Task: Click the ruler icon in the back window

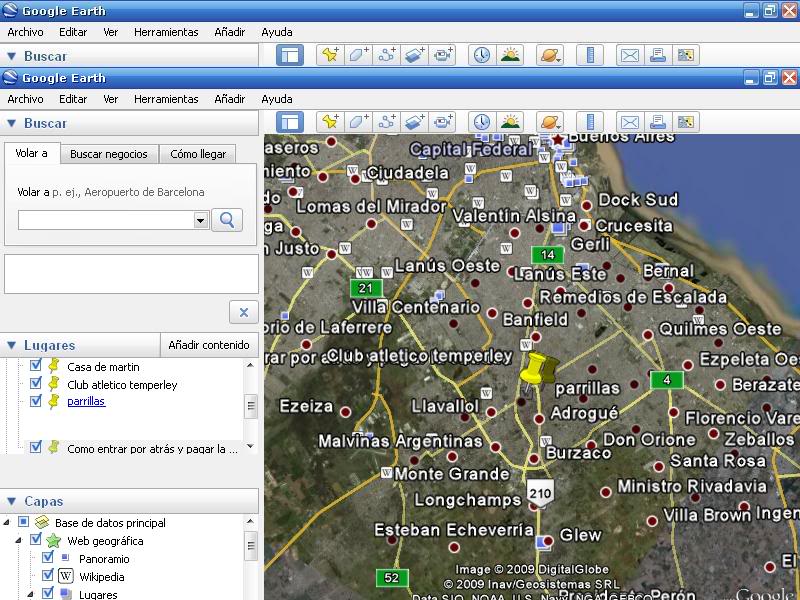Action: 590,55
